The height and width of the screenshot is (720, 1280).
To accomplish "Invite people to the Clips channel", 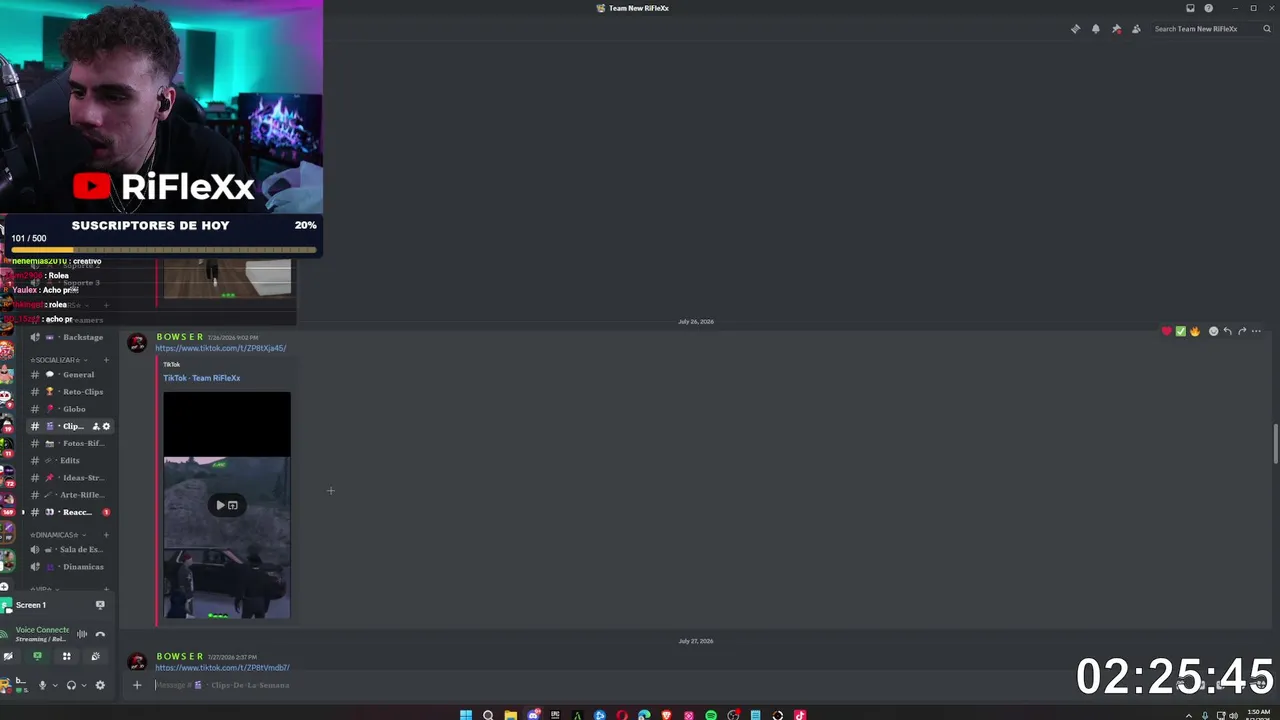I will point(96,426).
